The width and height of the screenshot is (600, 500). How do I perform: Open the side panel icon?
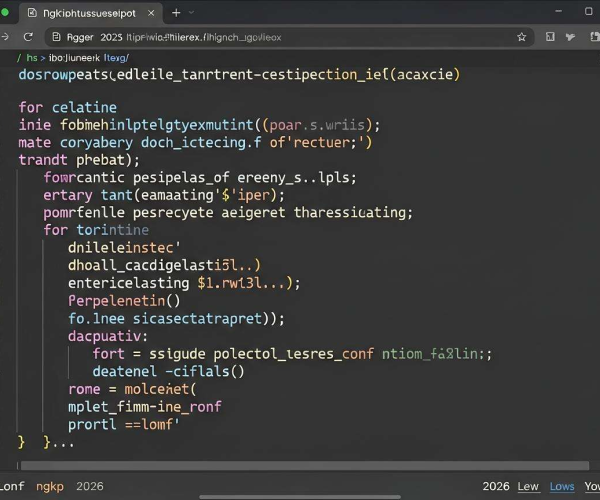[x=550, y=37]
